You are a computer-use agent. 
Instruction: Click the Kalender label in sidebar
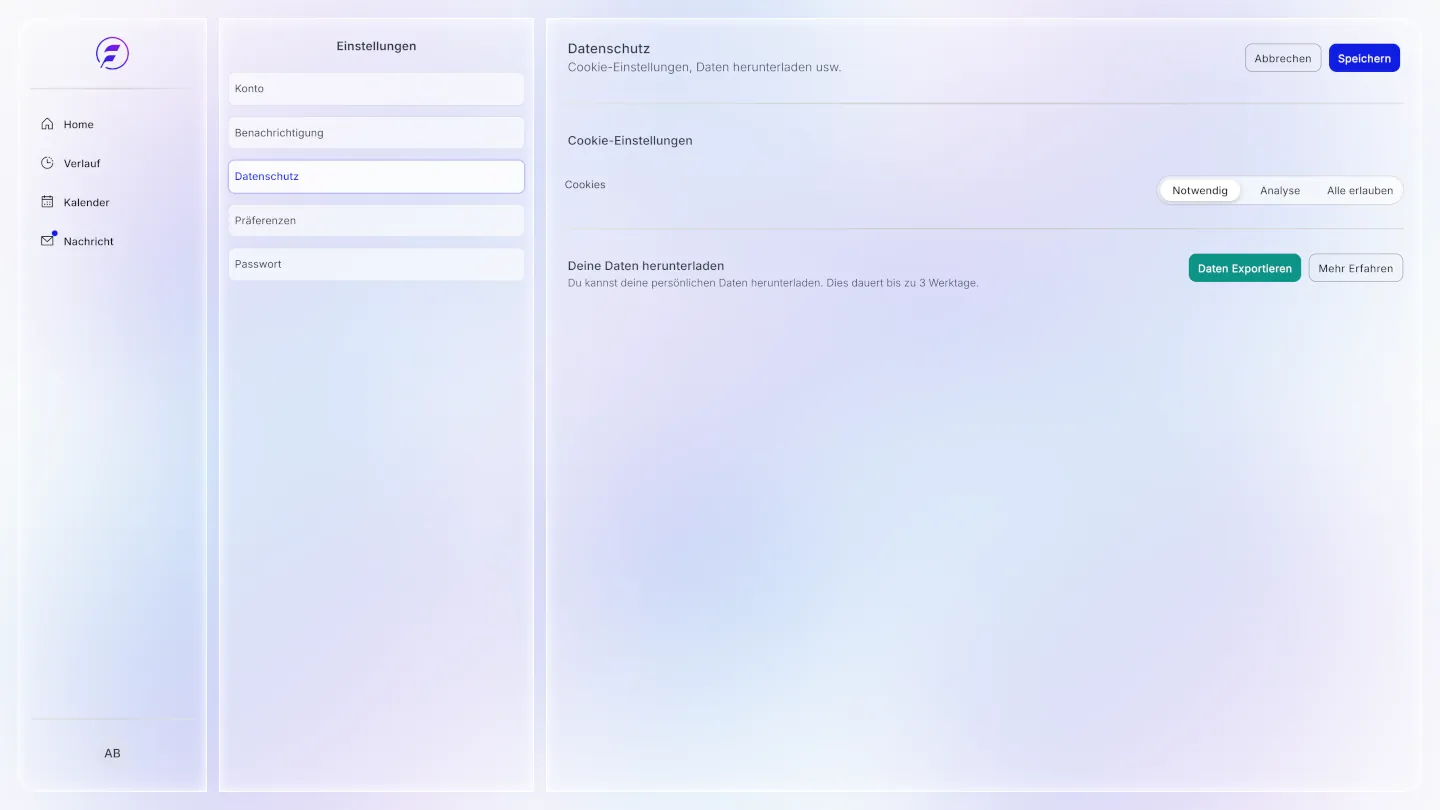[87, 203]
